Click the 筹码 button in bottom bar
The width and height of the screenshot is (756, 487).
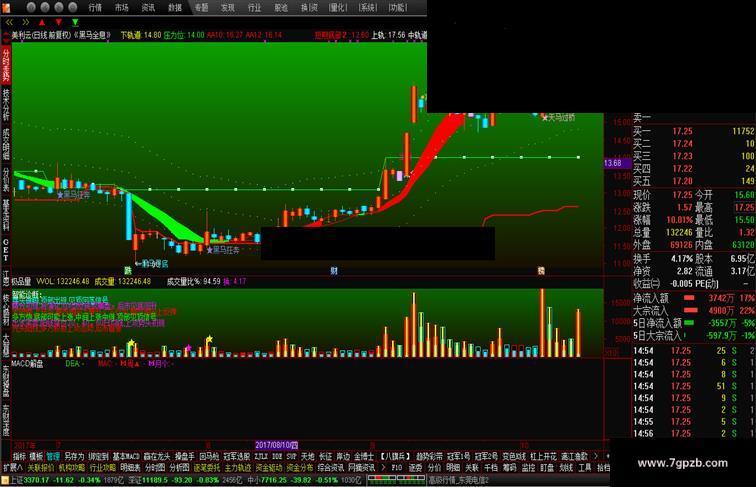(509, 468)
